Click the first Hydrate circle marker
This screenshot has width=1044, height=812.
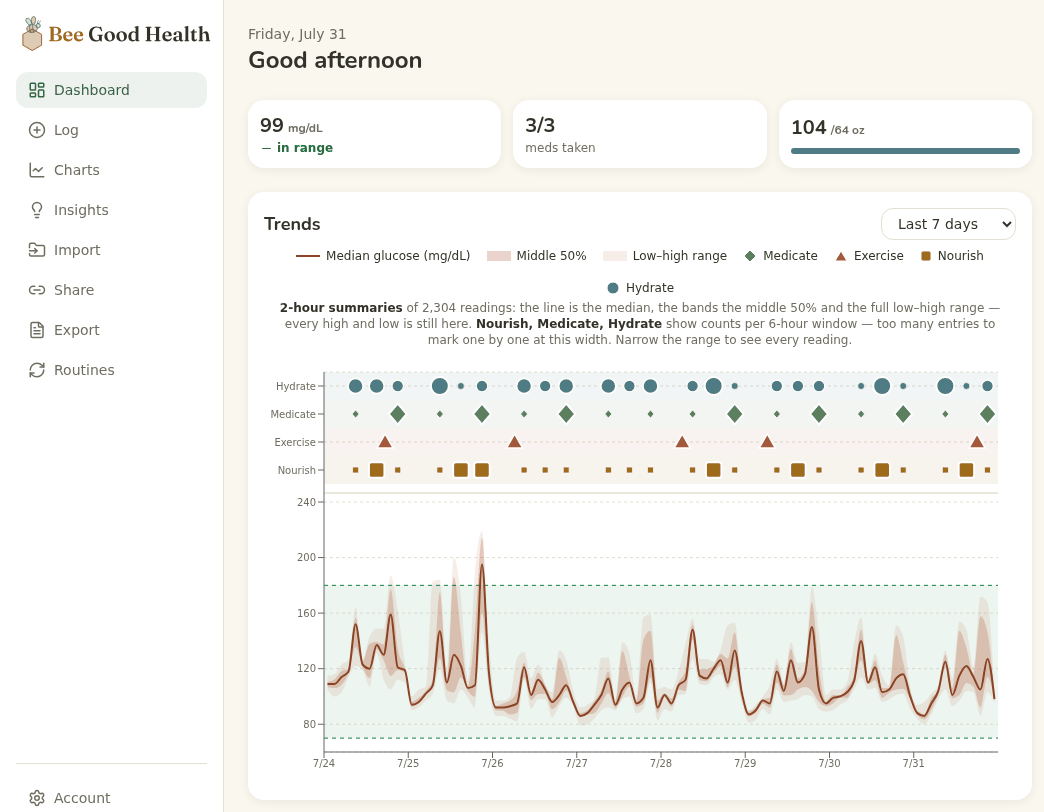click(x=356, y=386)
